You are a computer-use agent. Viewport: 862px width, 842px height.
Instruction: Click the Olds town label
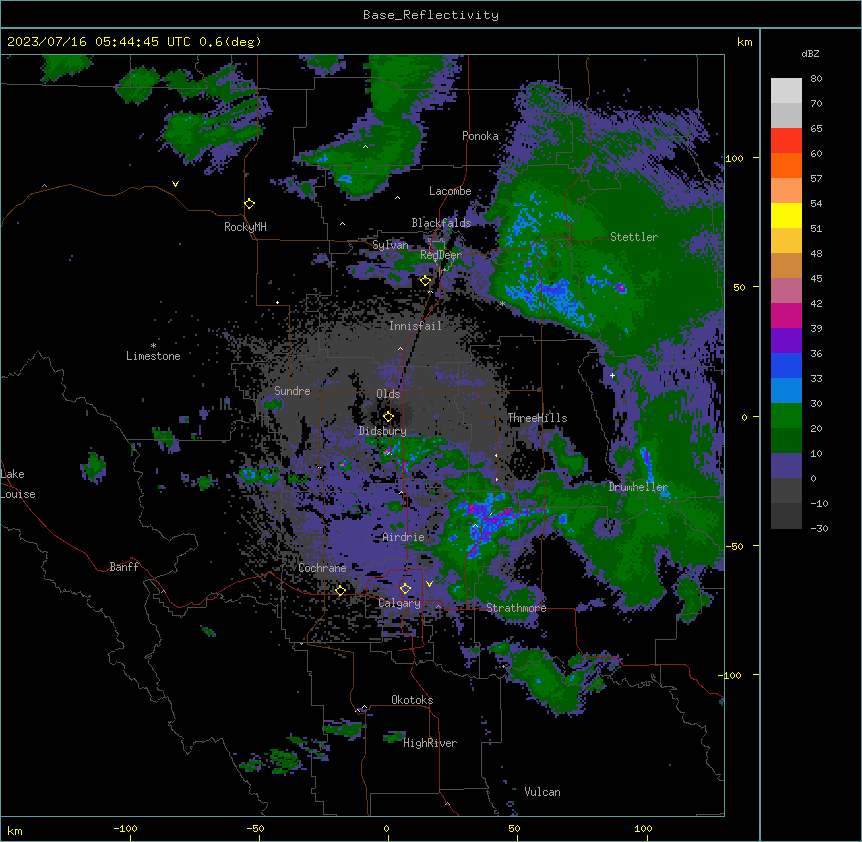tap(388, 394)
